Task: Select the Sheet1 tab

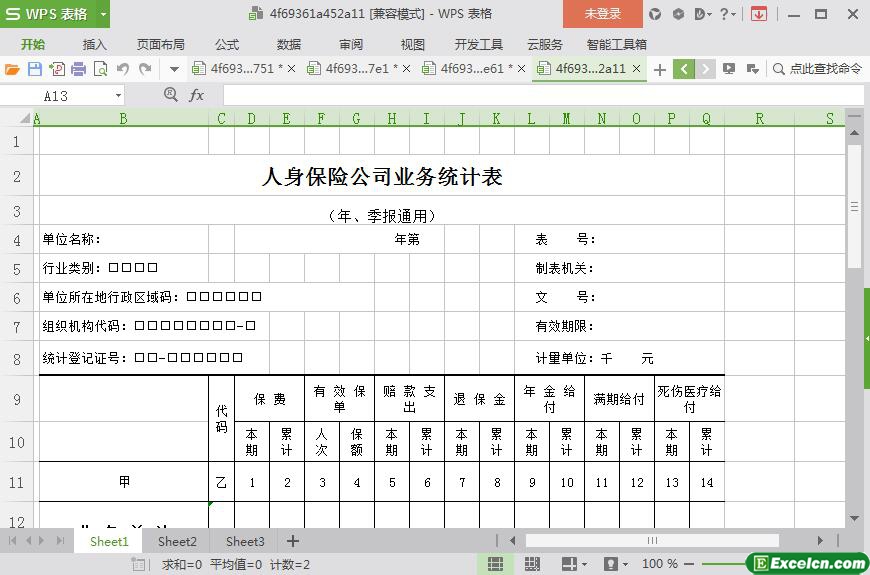Action: click(x=109, y=541)
